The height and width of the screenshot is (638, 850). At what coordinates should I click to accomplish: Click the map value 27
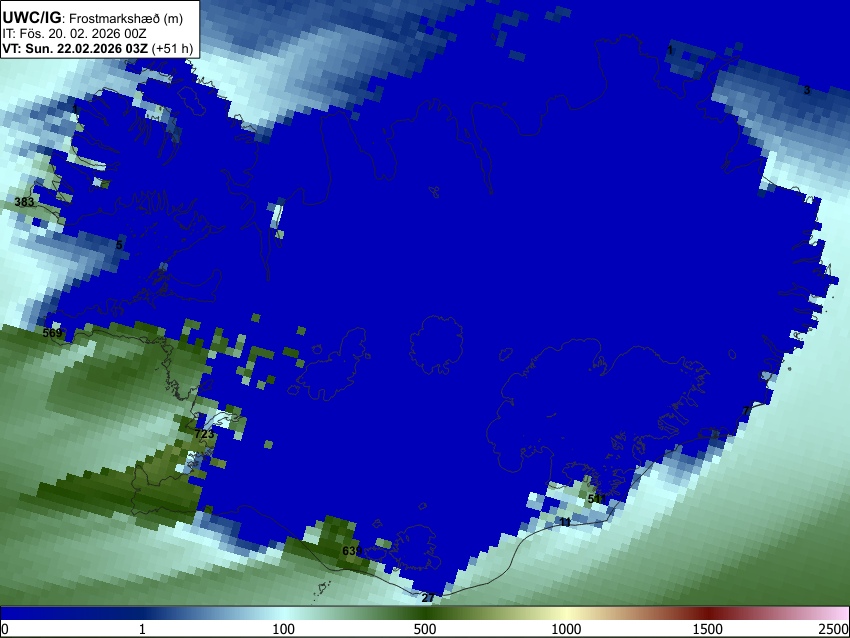(428, 598)
